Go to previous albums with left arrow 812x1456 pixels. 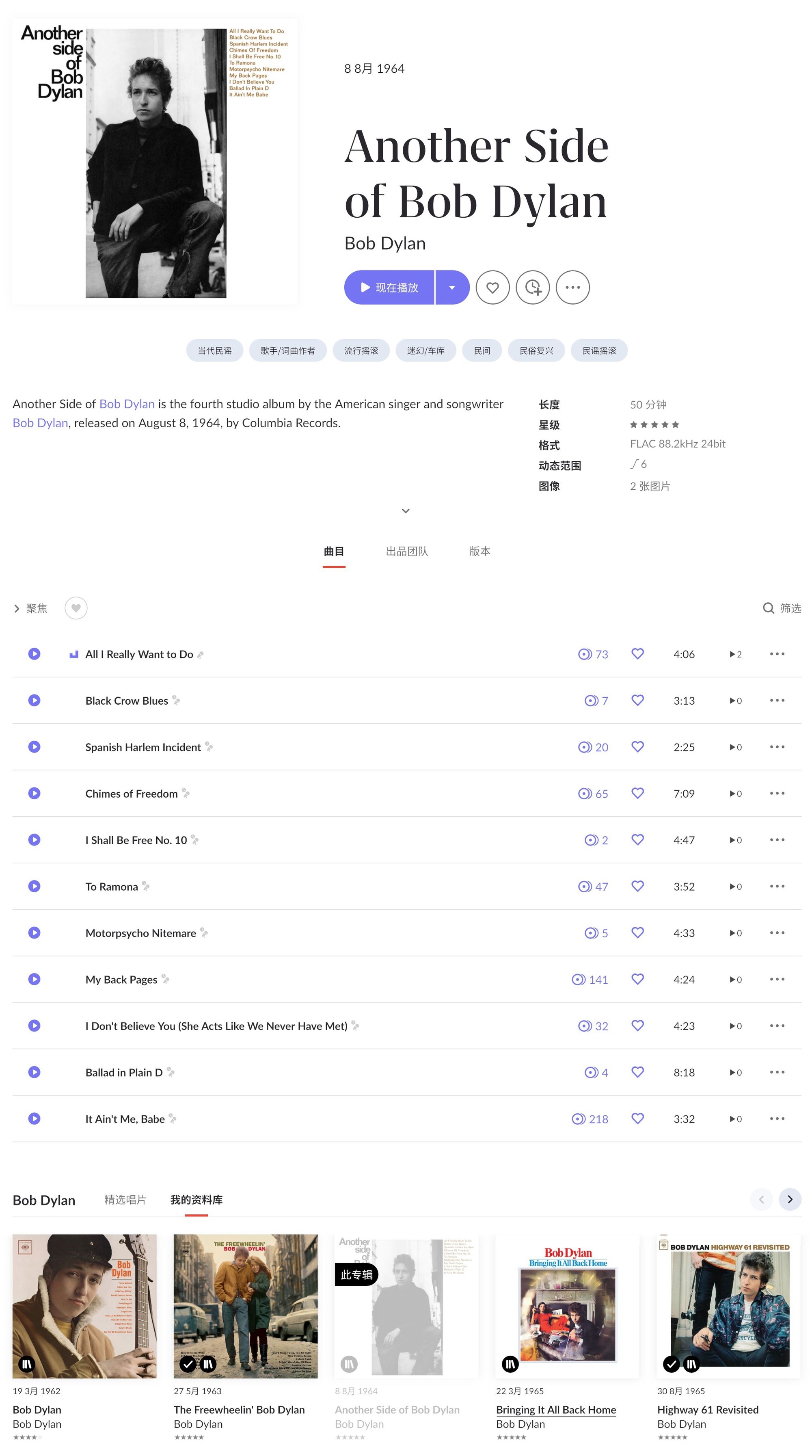[761, 1199]
